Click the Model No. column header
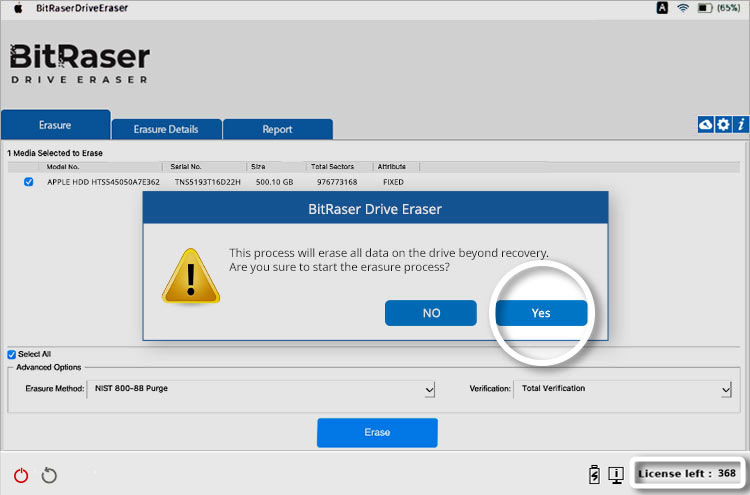This screenshot has width=750, height=495. tap(63, 166)
